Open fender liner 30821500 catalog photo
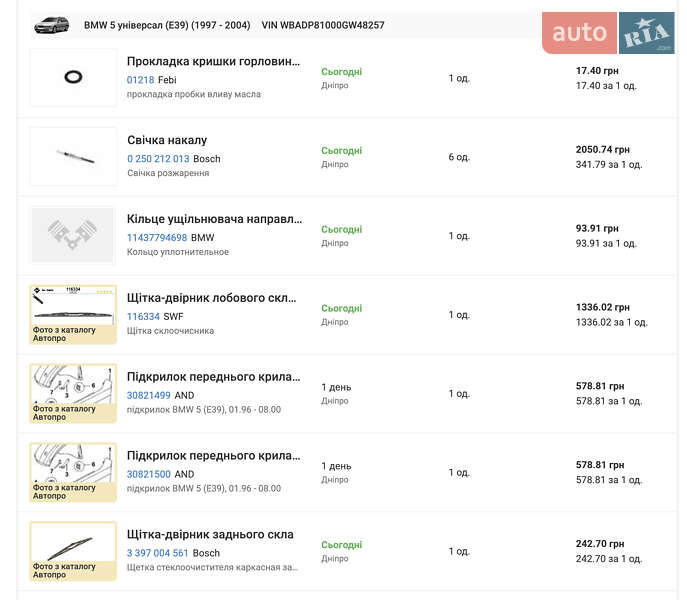687x600 pixels. [73, 472]
